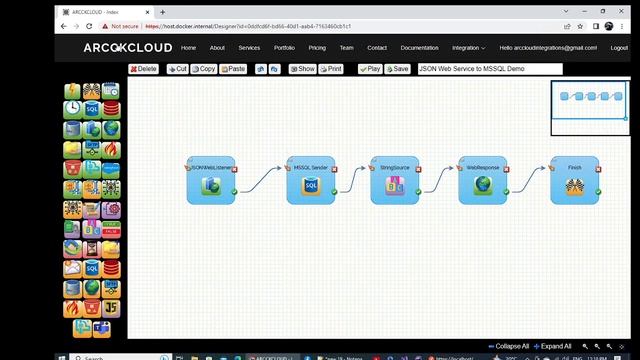Select the hourglass delay palette icon

pos(91,249)
